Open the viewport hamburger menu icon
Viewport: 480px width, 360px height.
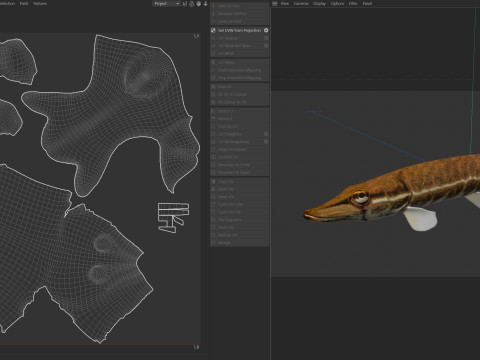(275, 4)
